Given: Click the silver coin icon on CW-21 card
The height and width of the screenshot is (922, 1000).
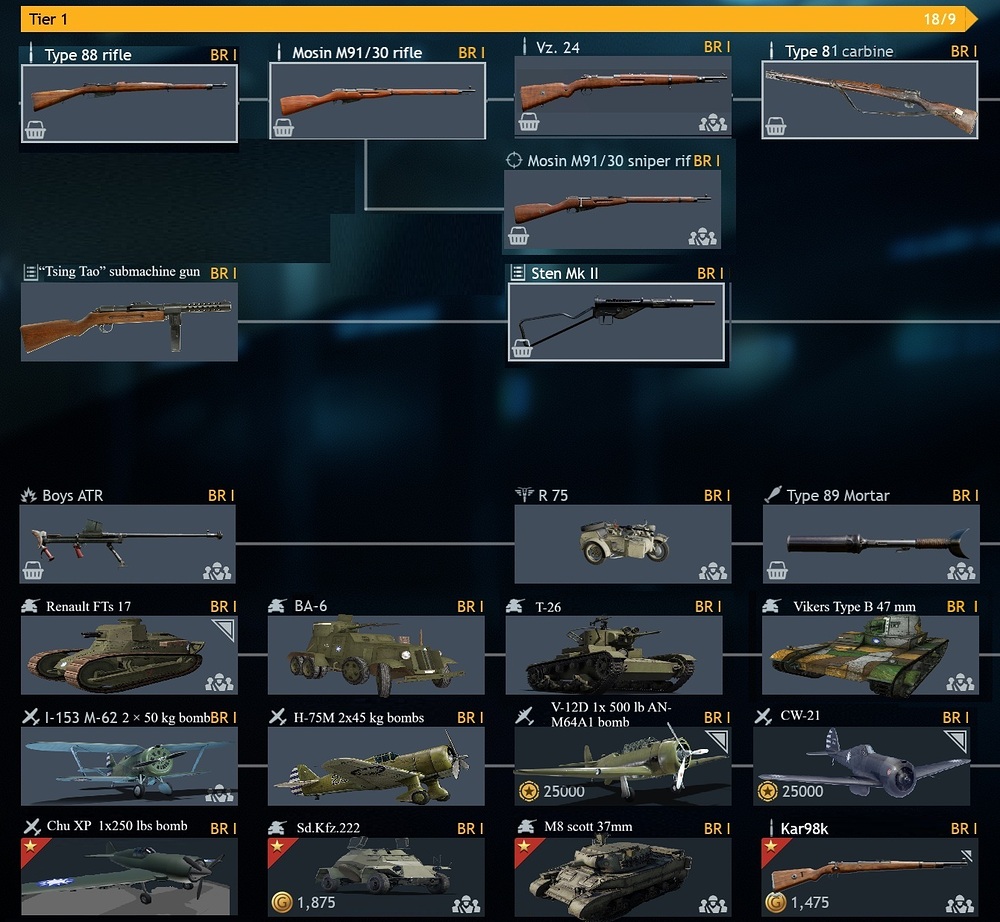Looking at the screenshot, I should [x=767, y=791].
